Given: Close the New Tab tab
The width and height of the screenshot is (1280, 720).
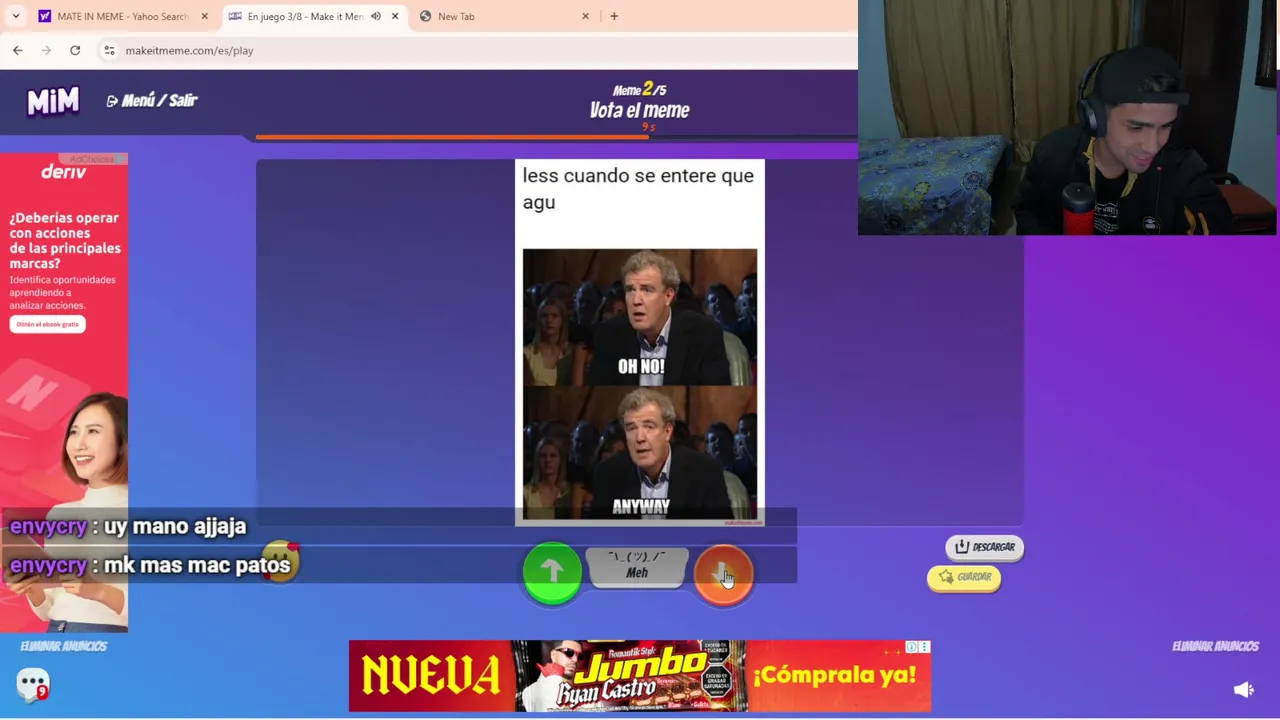Looking at the screenshot, I should pyautogui.click(x=585, y=16).
